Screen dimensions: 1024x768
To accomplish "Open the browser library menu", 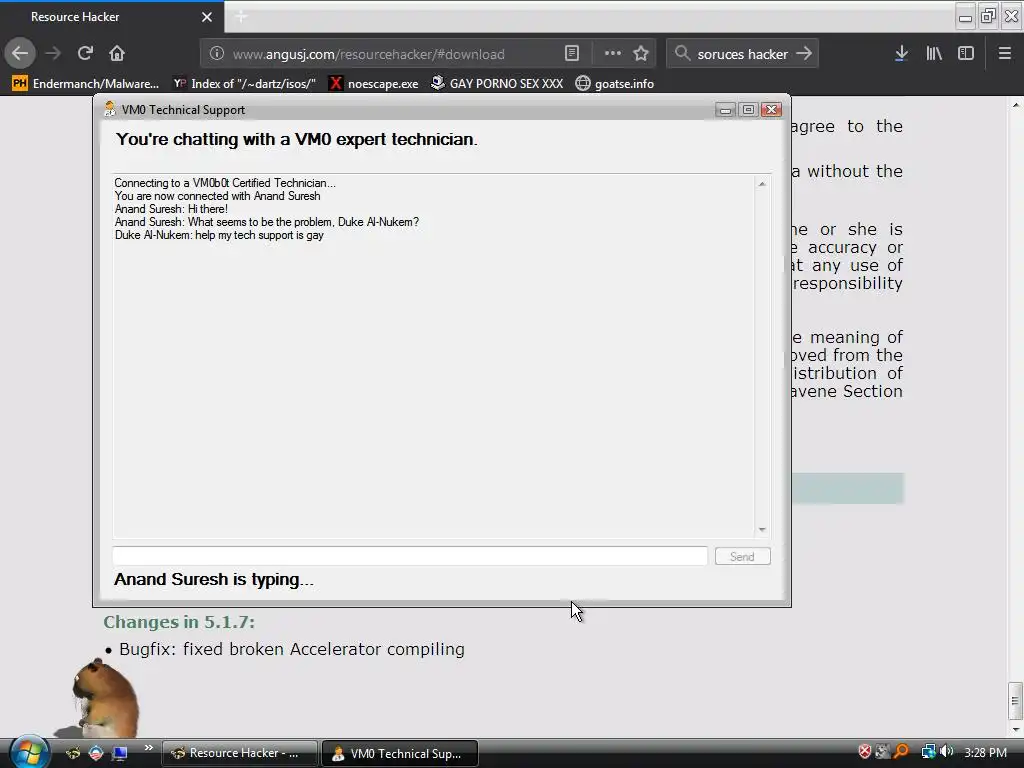I will click(934, 54).
